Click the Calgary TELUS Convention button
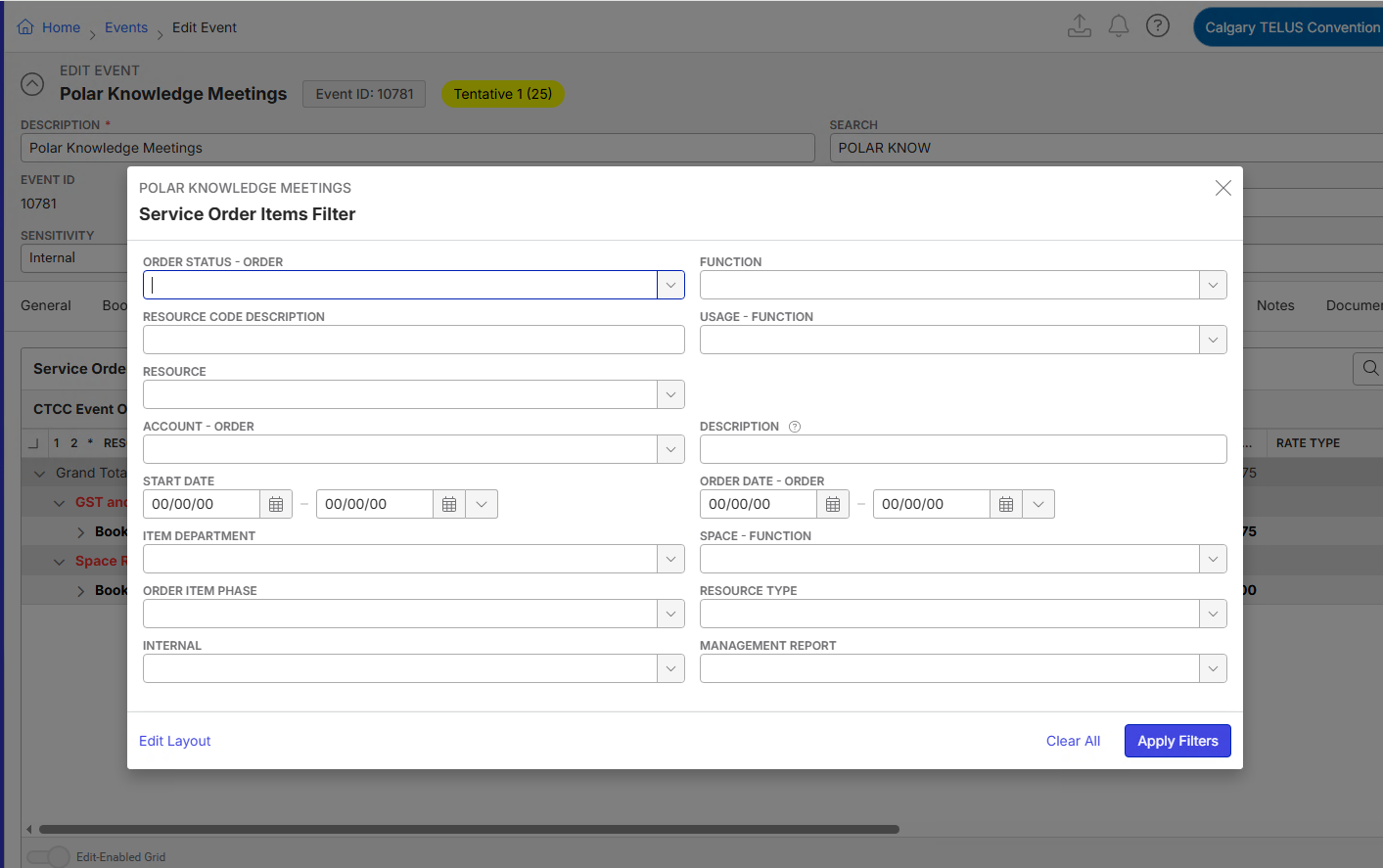Image resolution: width=1383 pixels, height=868 pixels. [x=1288, y=27]
